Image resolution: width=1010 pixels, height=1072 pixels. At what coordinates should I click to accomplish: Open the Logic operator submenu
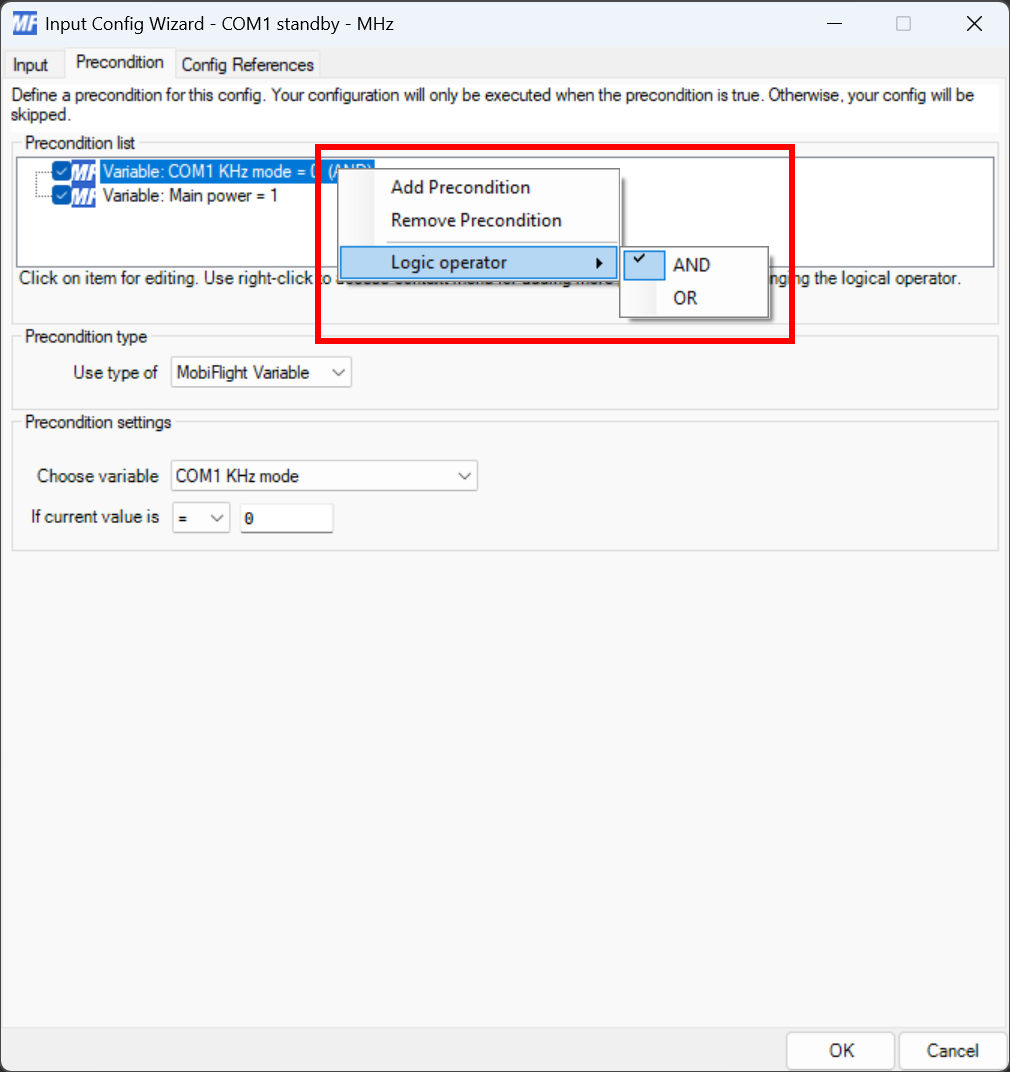[479, 263]
